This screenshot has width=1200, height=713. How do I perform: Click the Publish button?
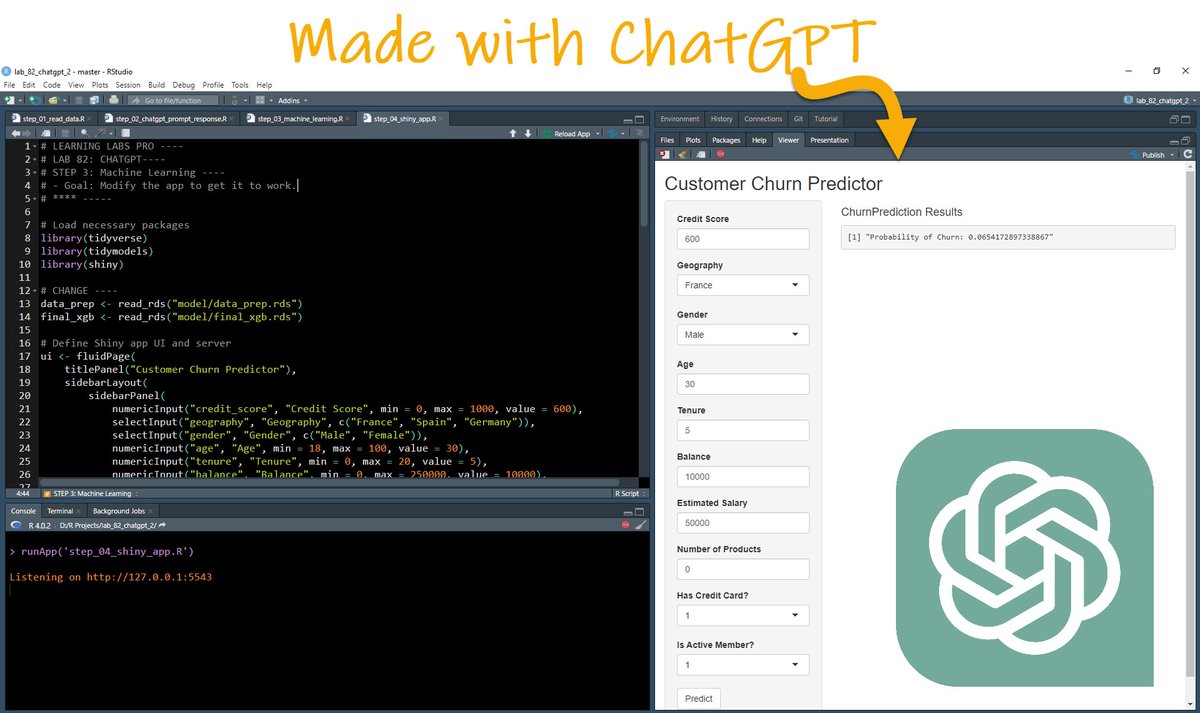(1147, 155)
